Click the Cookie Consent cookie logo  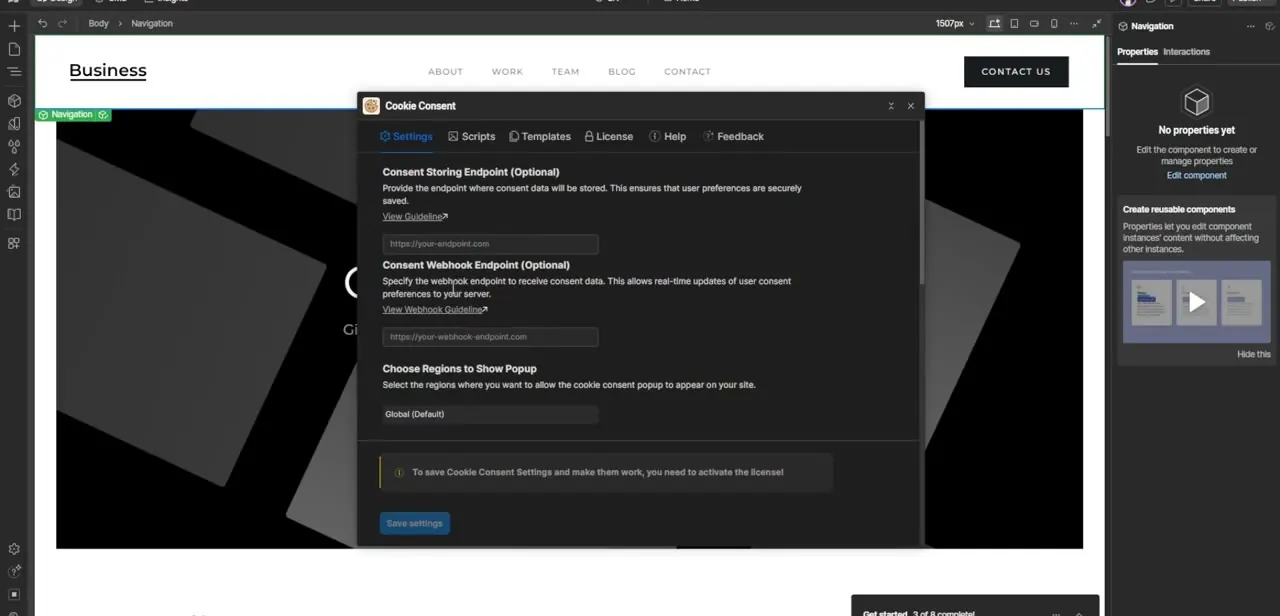pos(371,106)
